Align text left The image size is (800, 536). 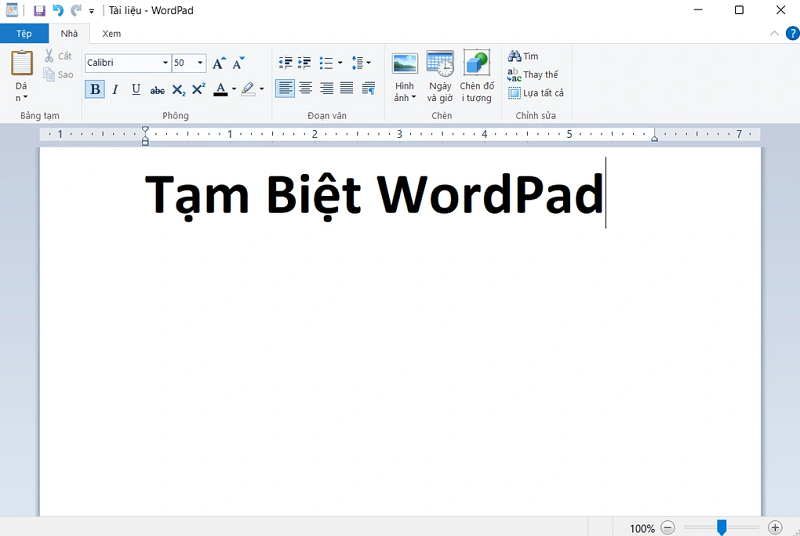coord(285,89)
